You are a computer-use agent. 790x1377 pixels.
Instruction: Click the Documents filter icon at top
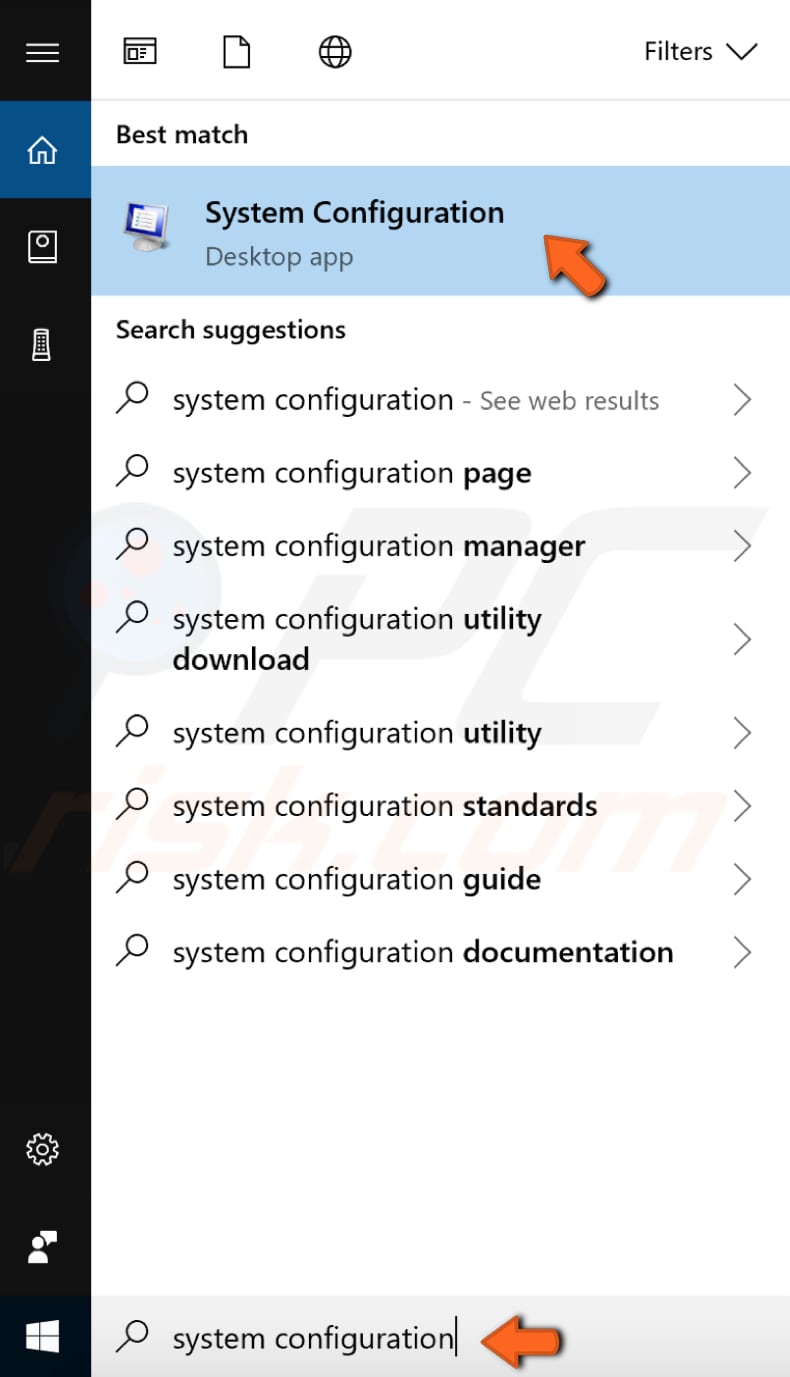click(x=236, y=51)
